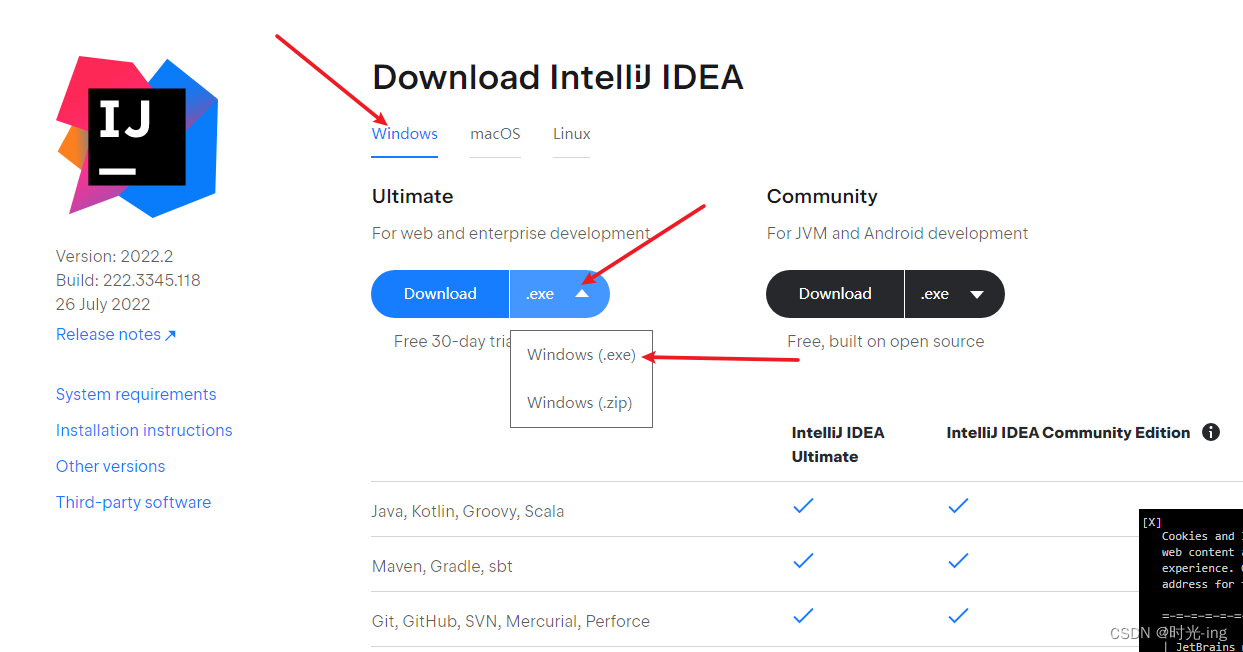Expand the Community .exe format dropdown
1243x652 pixels.
point(955,294)
